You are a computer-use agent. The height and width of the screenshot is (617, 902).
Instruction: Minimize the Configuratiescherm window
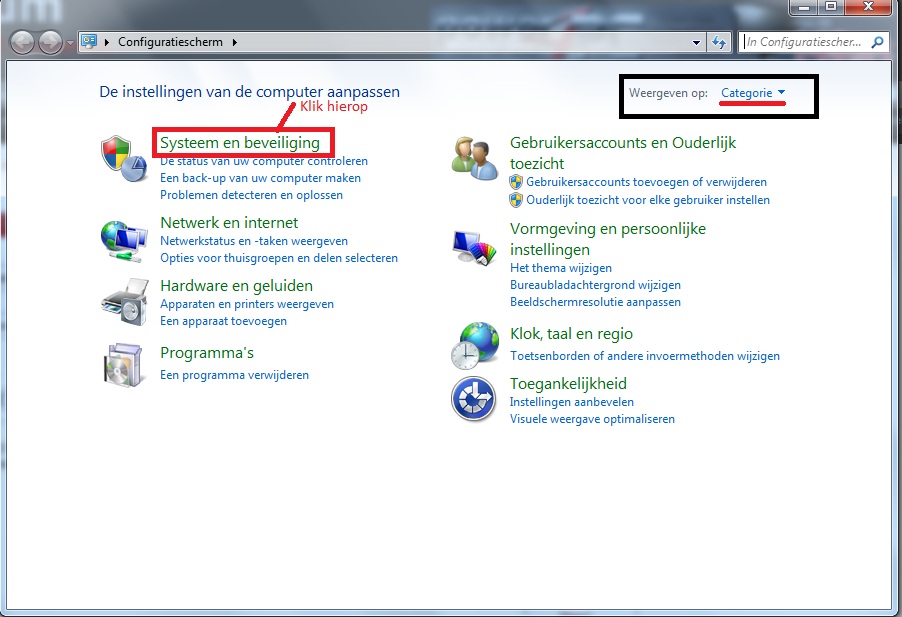[x=804, y=7]
